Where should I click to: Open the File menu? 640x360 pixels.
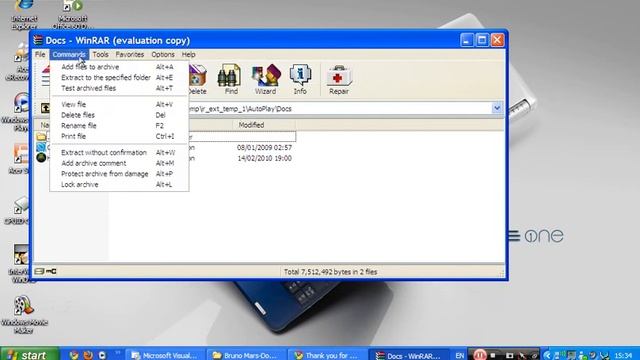pyautogui.click(x=40, y=54)
